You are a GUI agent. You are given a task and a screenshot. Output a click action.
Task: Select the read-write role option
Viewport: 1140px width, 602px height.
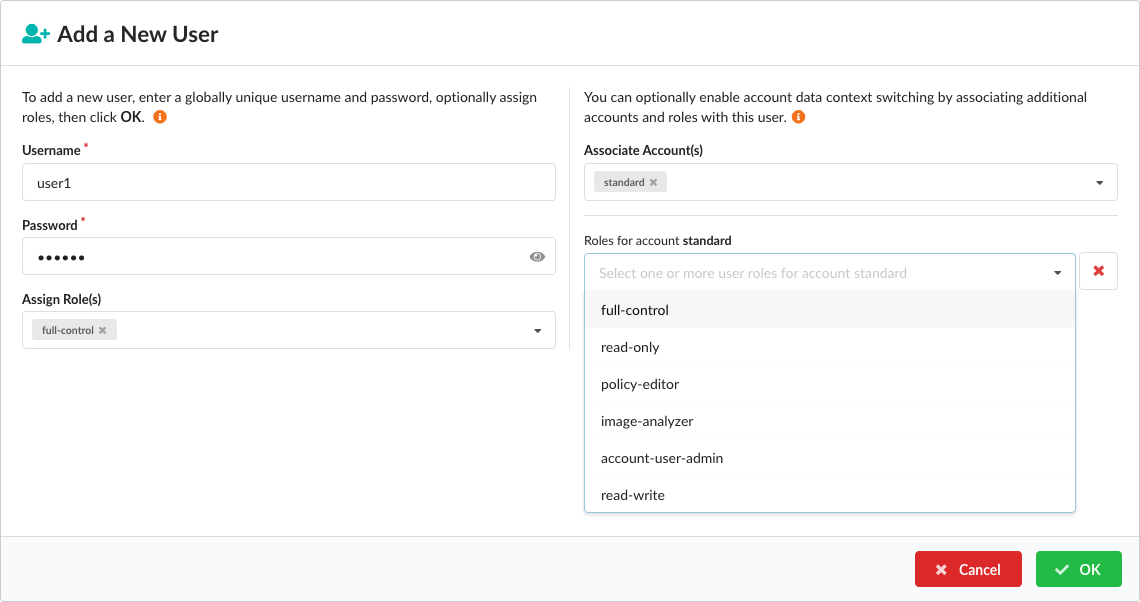coord(633,495)
